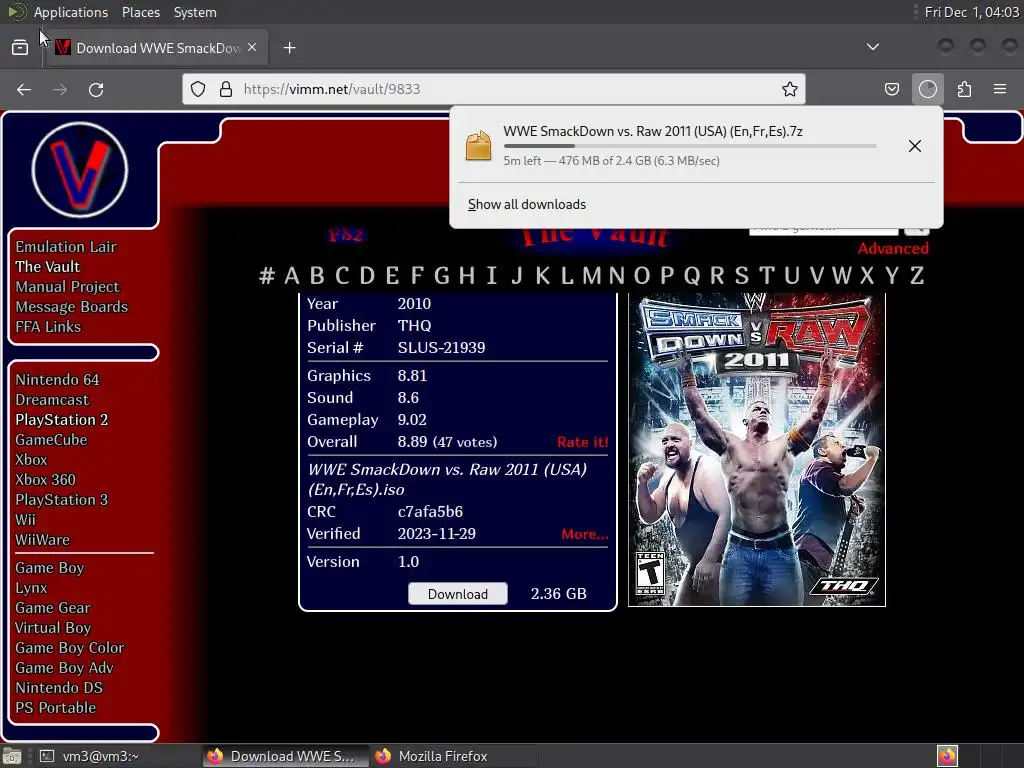Click the SmackDown vs Raw 2011 cover
The image size is (1024, 768).
757,450
